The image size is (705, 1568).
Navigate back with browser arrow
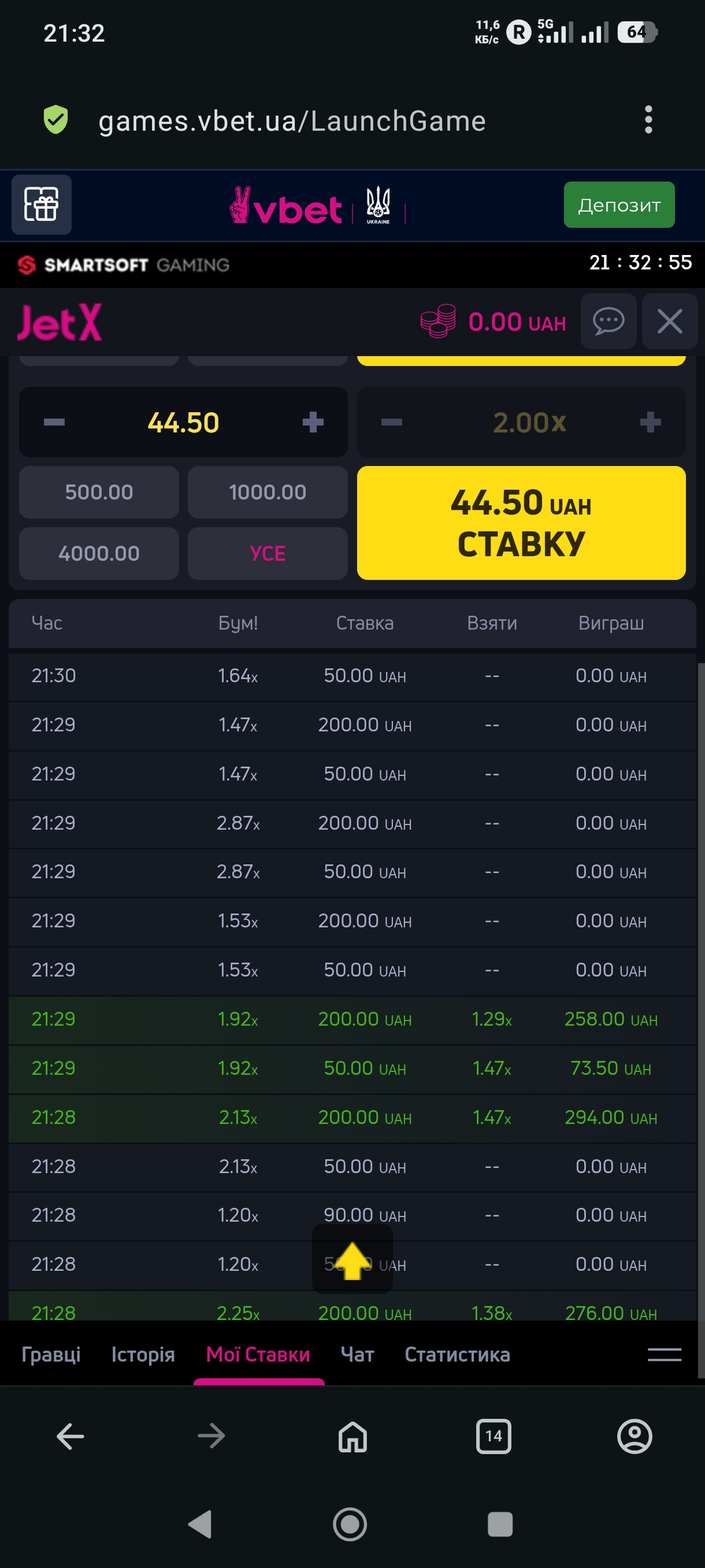pyautogui.click(x=70, y=1436)
